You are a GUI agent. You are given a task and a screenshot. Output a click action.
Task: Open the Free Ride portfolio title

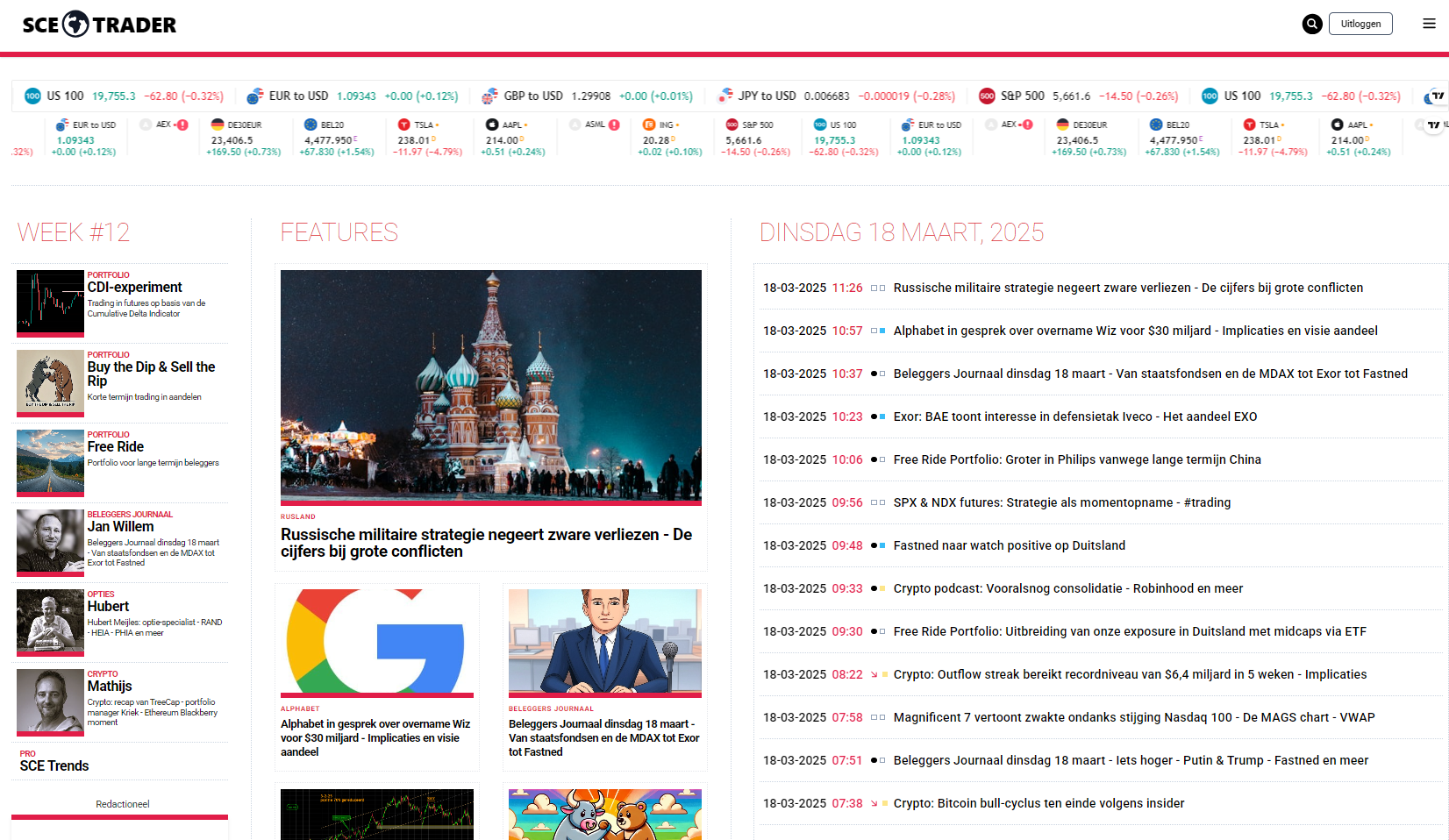click(115, 447)
